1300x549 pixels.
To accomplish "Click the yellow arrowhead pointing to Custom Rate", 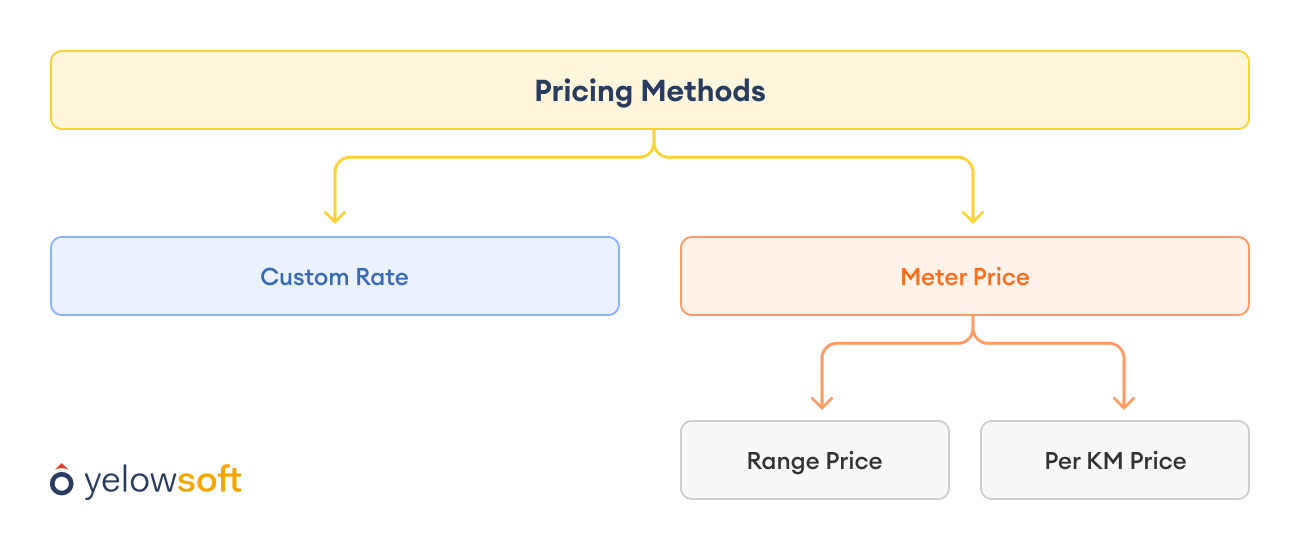I will (335, 215).
